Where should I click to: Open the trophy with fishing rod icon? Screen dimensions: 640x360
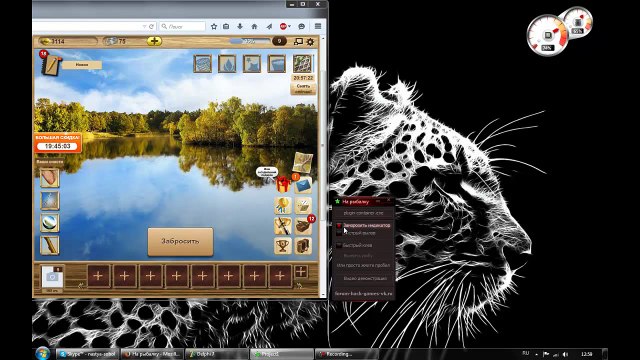[x=282, y=226]
